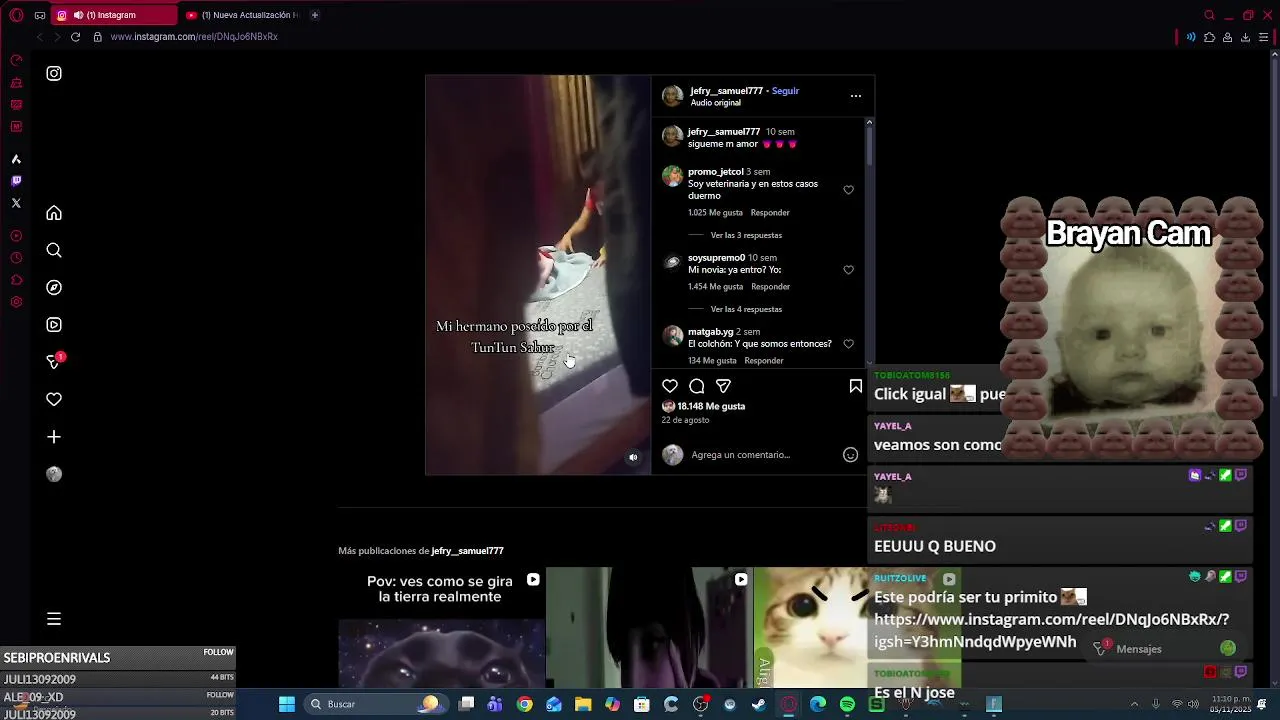Image resolution: width=1280 pixels, height=720 pixels.
Task: Open a new browser tab with the plus button
Action: point(315,15)
